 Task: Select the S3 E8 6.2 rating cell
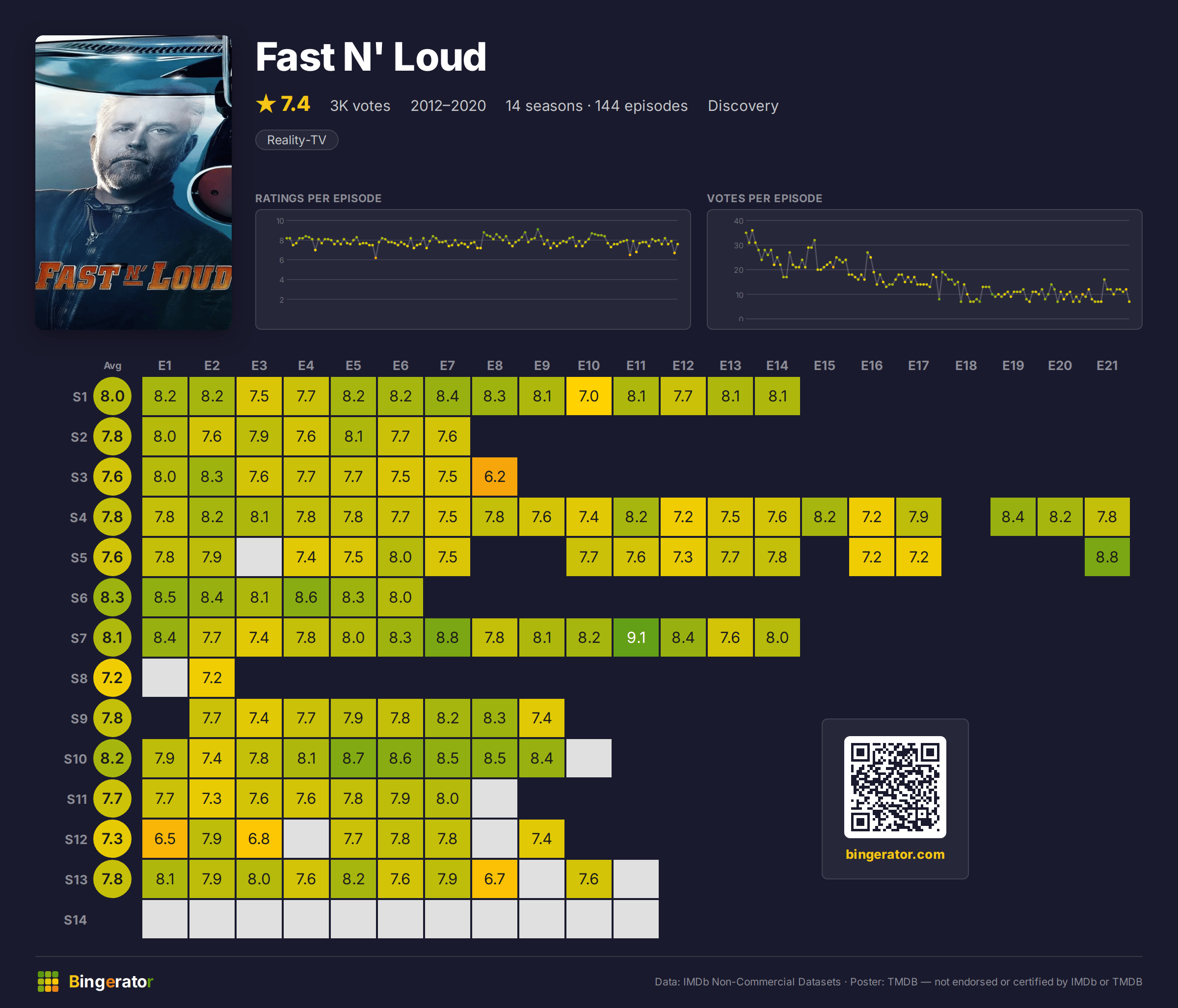pyautogui.click(x=495, y=477)
